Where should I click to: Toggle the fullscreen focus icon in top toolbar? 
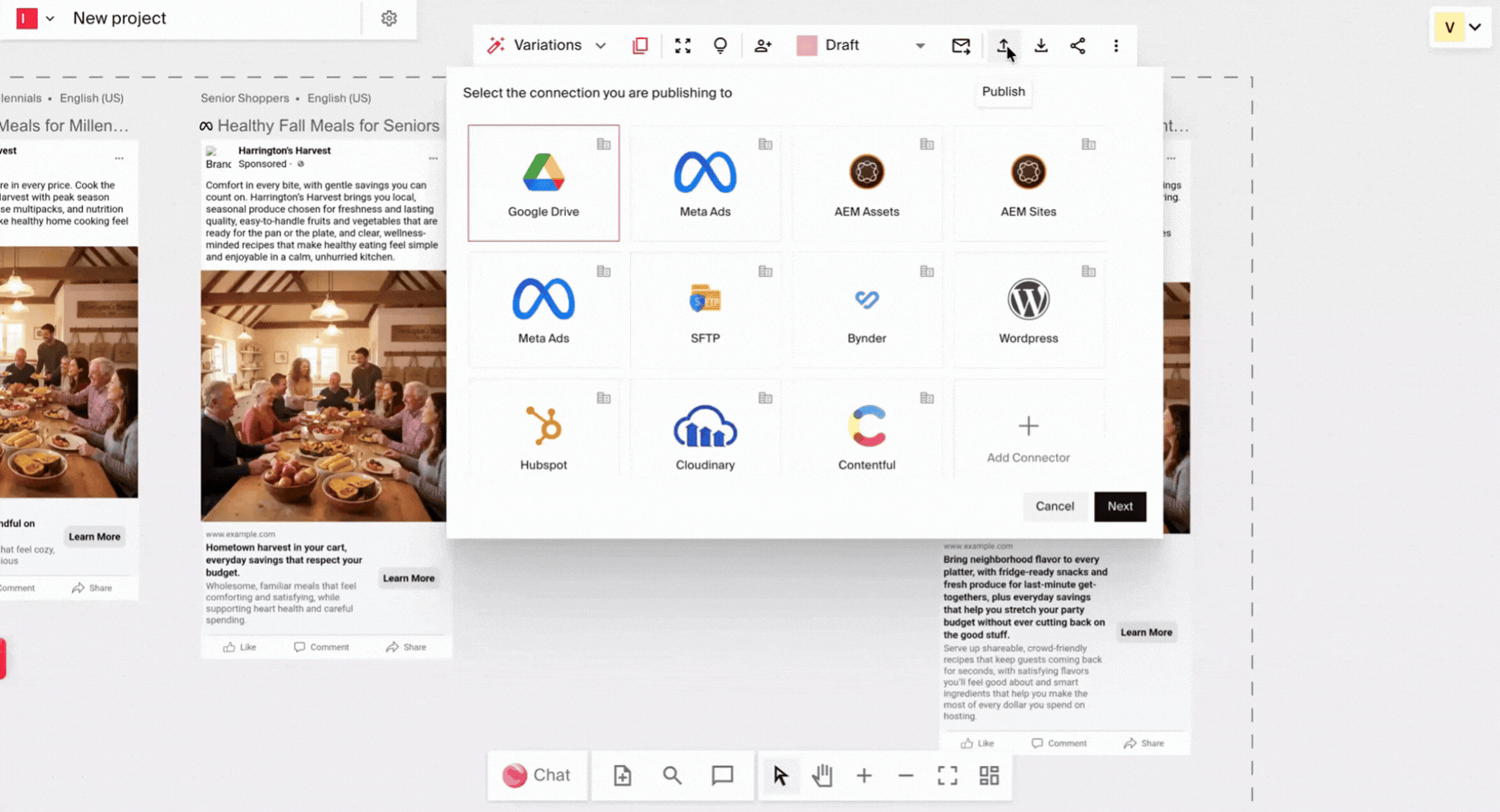683,45
